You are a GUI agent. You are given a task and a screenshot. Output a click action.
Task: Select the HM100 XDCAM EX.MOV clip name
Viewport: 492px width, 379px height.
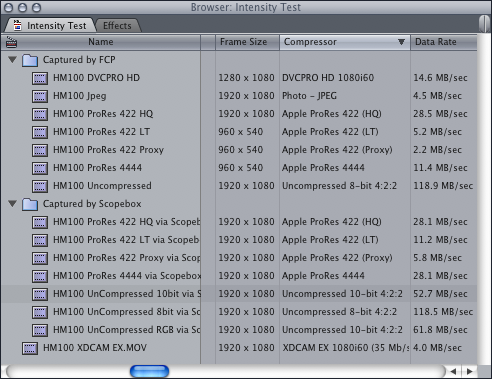pyautogui.click(x=95, y=348)
